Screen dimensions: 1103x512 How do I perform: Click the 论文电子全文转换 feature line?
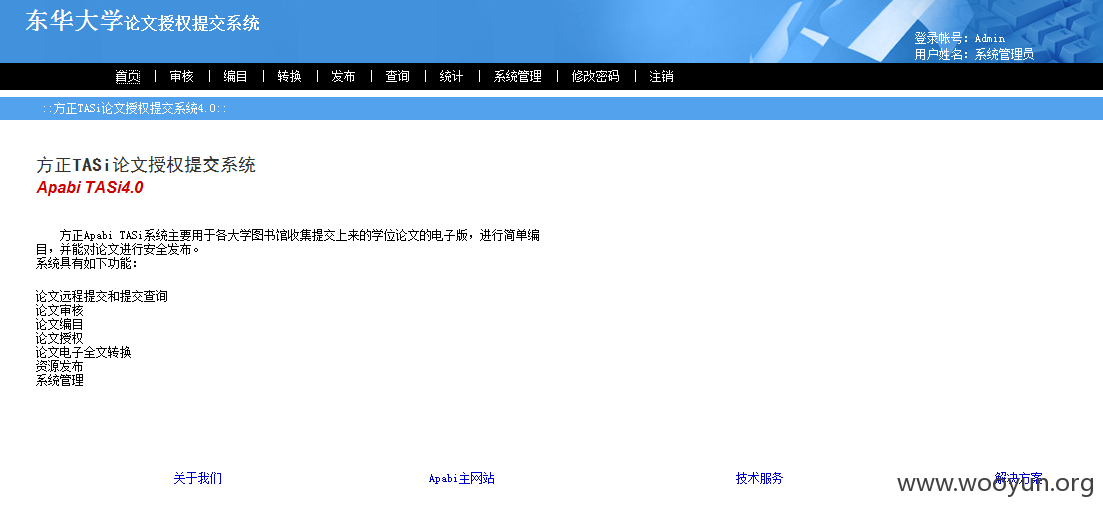84,352
